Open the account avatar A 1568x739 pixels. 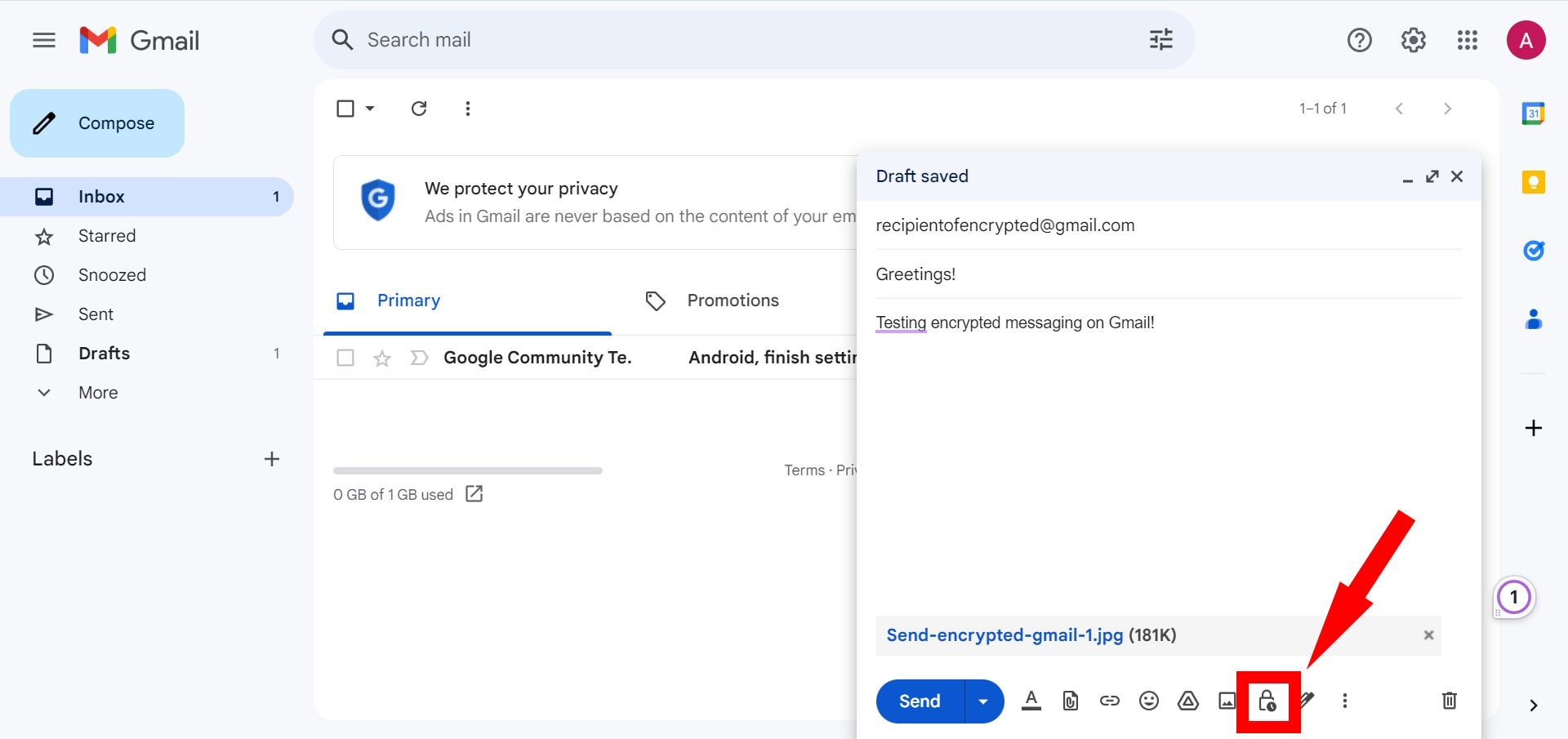(x=1526, y=40)
